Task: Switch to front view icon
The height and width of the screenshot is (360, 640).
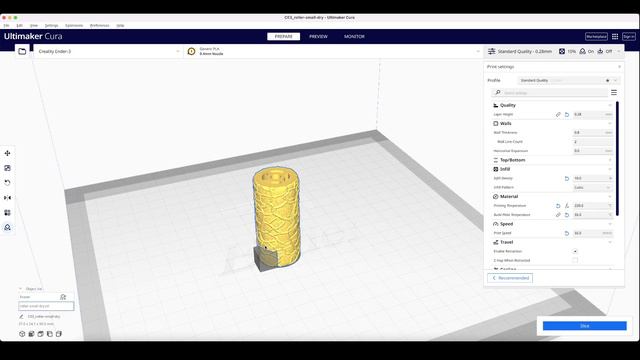Action: 31,334
